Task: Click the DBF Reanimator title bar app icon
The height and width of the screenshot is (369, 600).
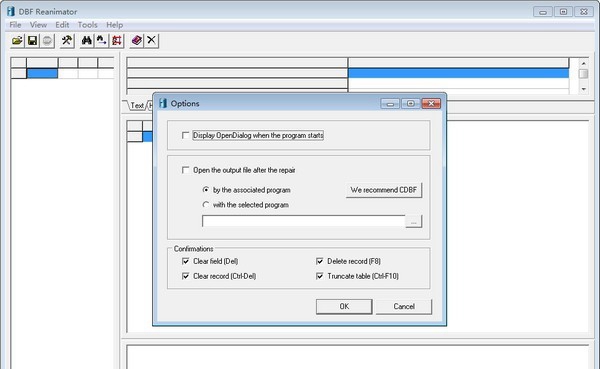Action: [11, 11]
